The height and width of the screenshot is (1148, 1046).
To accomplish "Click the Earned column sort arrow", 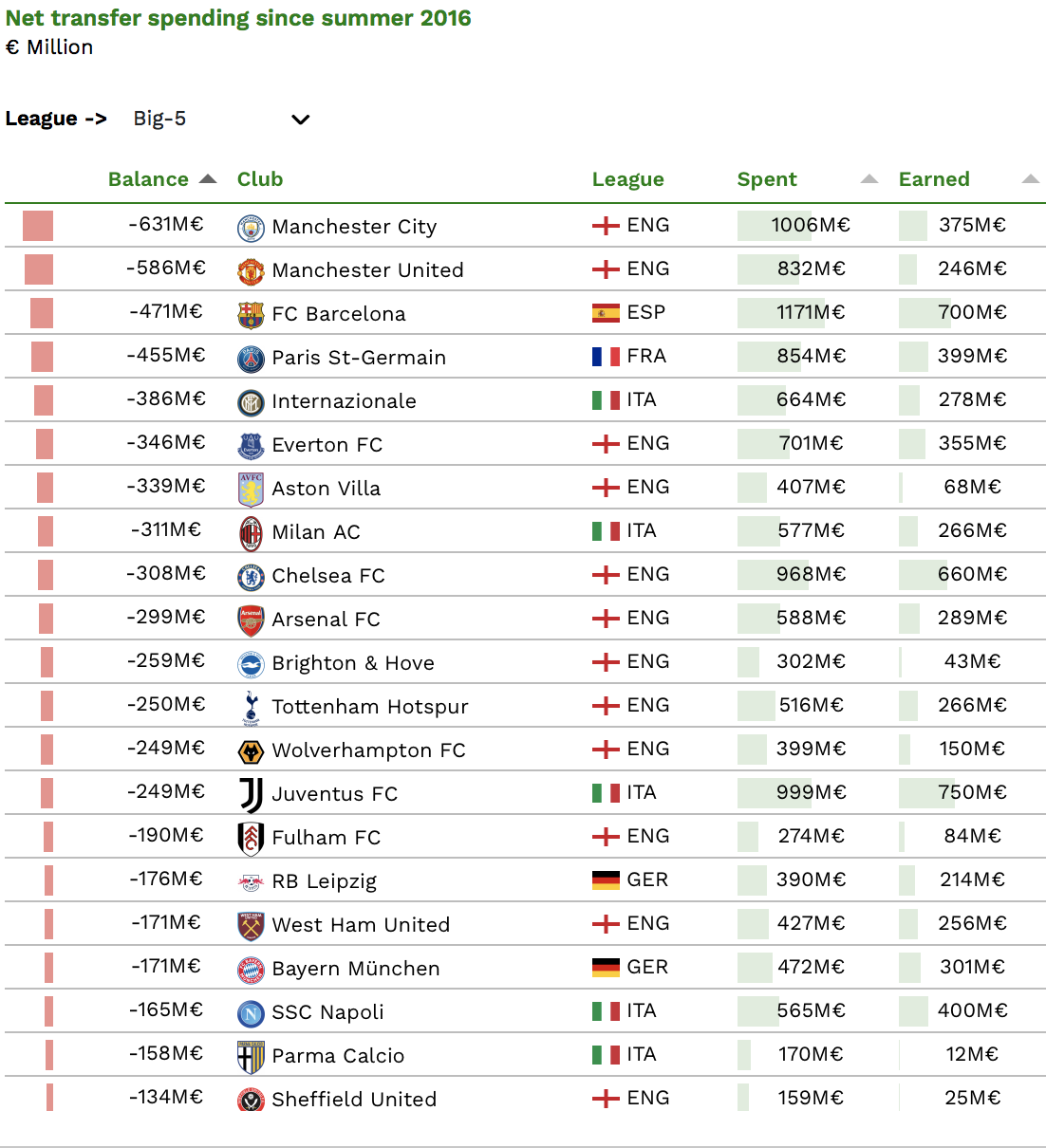I will coord(1031,179).
